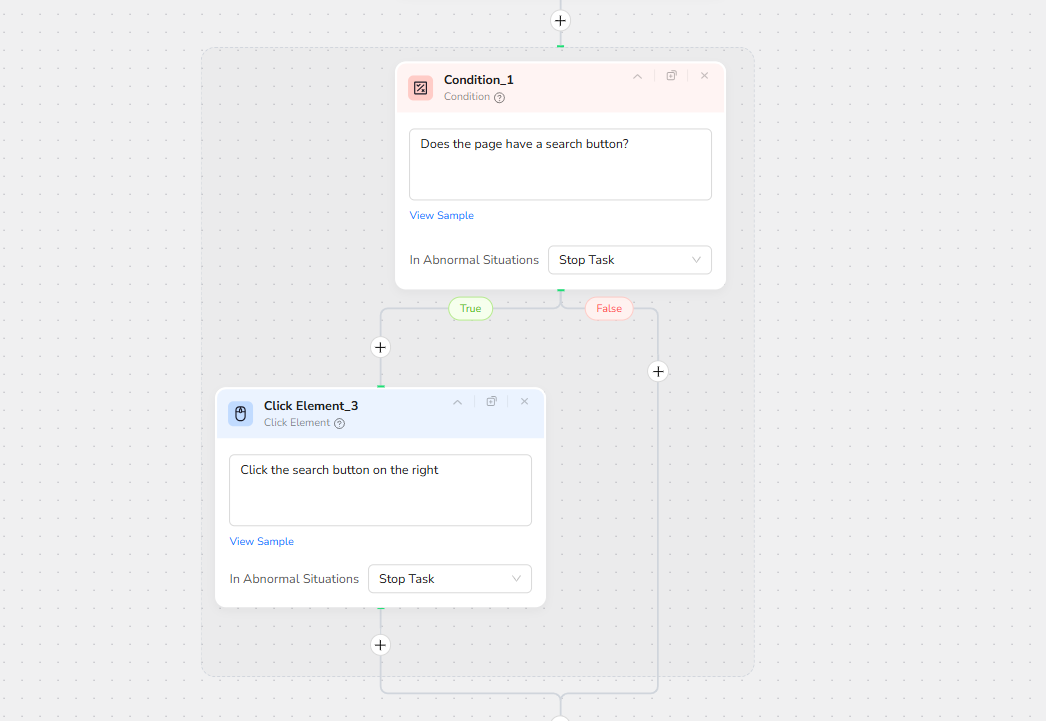Add a step on the True branch
The image size is (1046, 721).
coord(380,348)
